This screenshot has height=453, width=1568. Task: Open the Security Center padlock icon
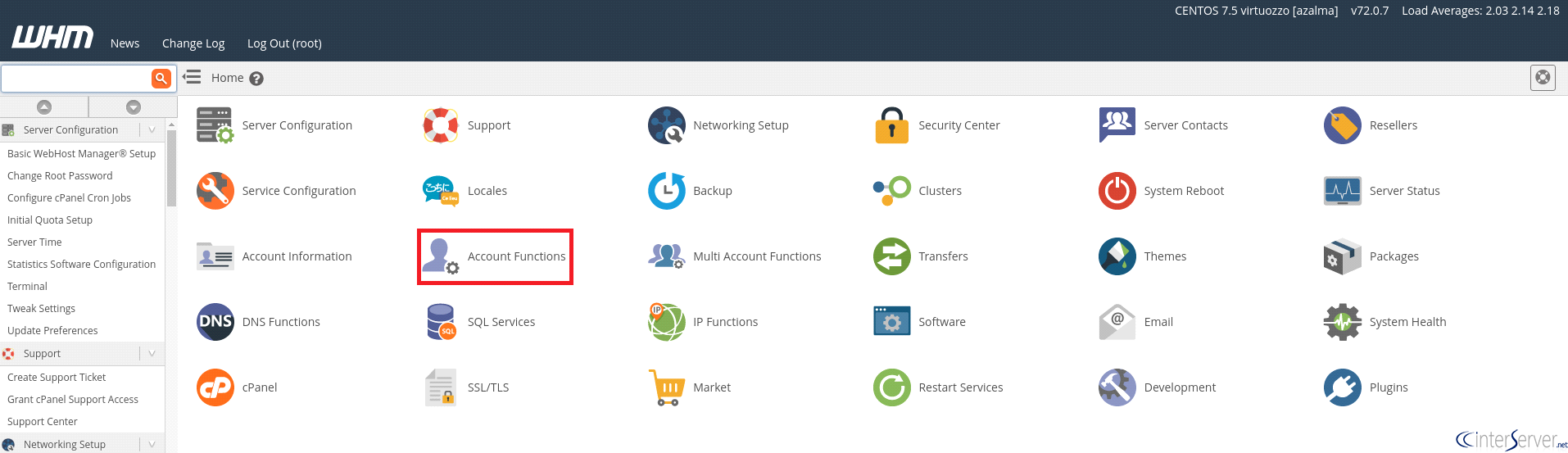[891, 125]
